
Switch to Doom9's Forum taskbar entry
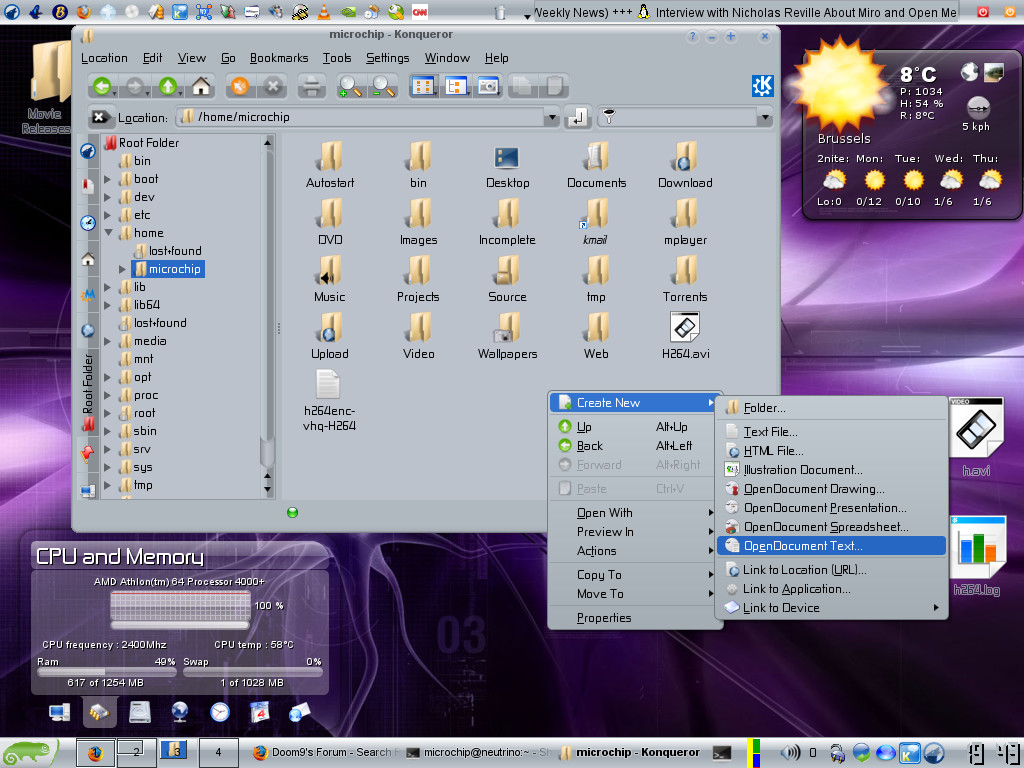[x=325, y=752]
